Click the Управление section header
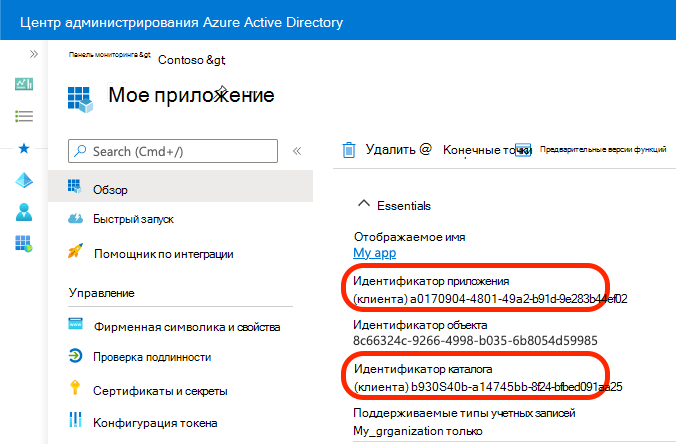 [x=102, y=293]
